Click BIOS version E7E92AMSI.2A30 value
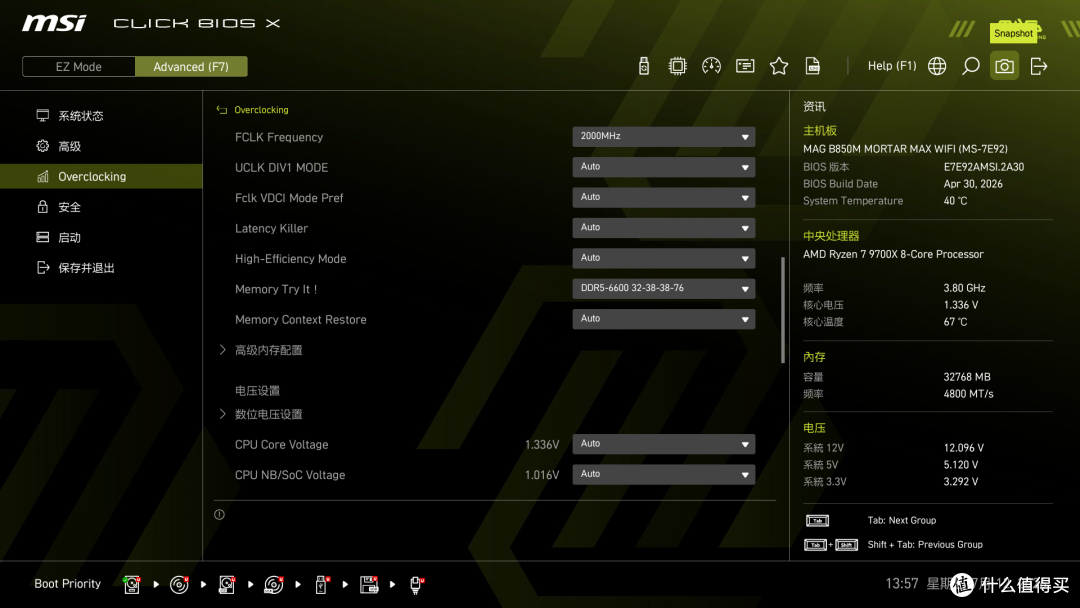Viewport: 1080px width, 608px height. coord(984,167)
